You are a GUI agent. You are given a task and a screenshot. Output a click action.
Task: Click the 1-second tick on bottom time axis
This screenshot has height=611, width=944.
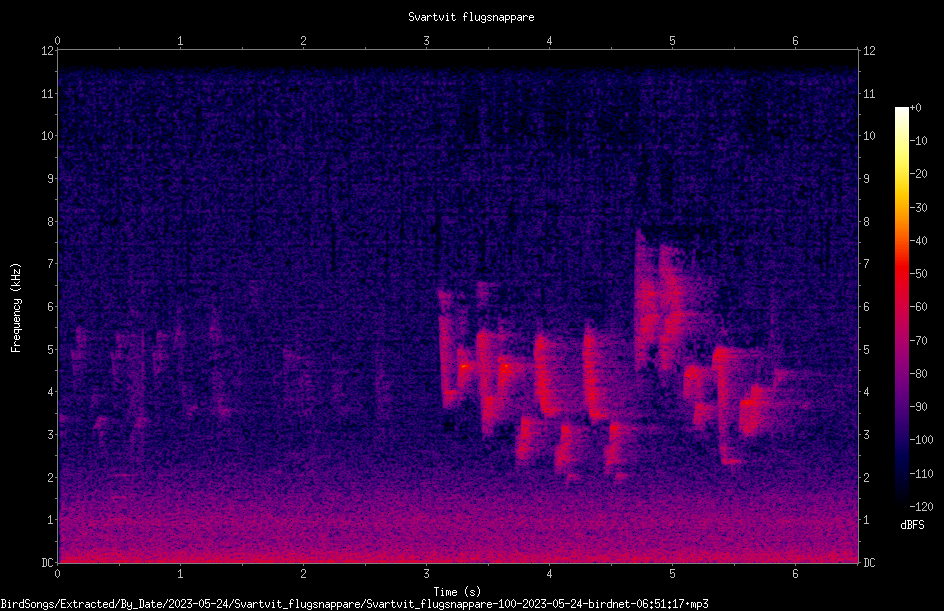(x=180, y=574)
